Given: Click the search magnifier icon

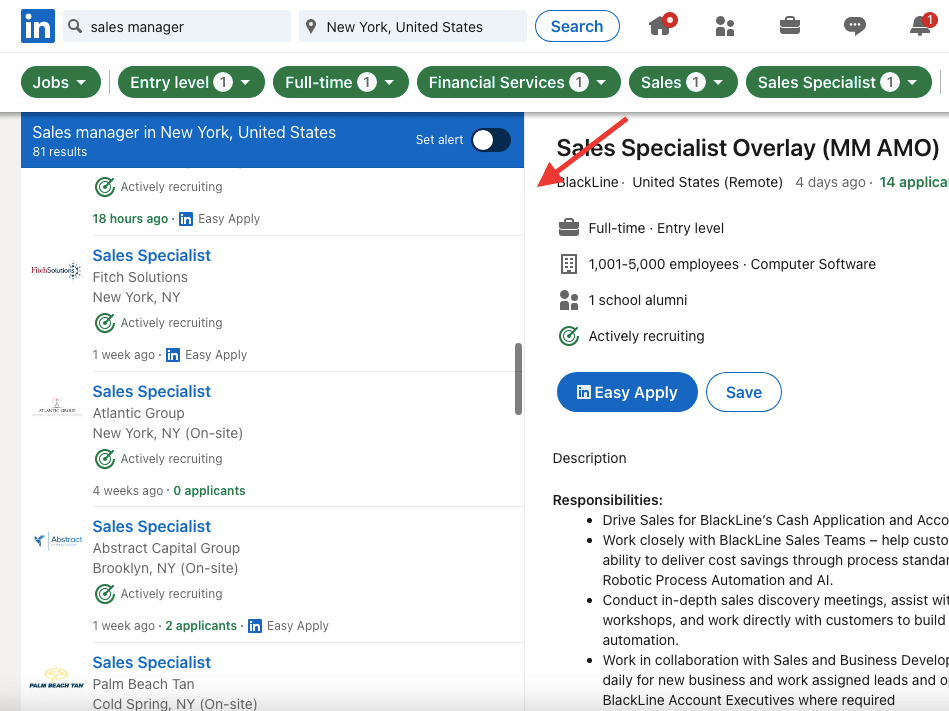Looking at the screenshot, I should [x=75, y=26].
